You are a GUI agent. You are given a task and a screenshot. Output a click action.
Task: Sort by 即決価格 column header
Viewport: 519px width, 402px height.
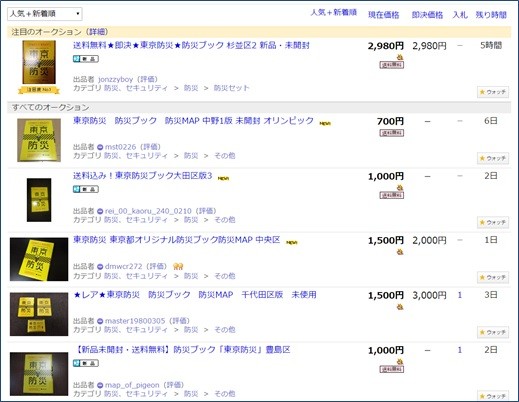pyautogui.click(x=427, y=15)
